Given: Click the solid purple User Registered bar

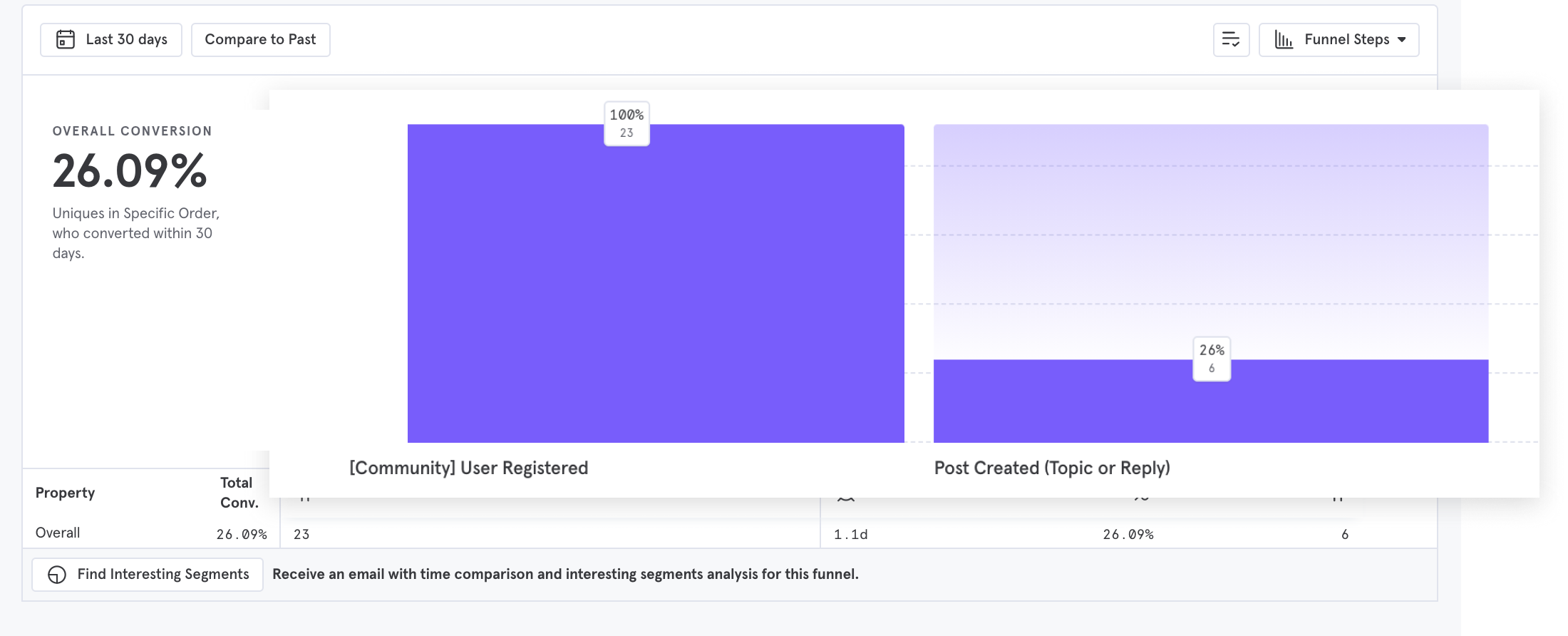Looking at the screenshot, I should pyautogui.click(x=656, y=284).
